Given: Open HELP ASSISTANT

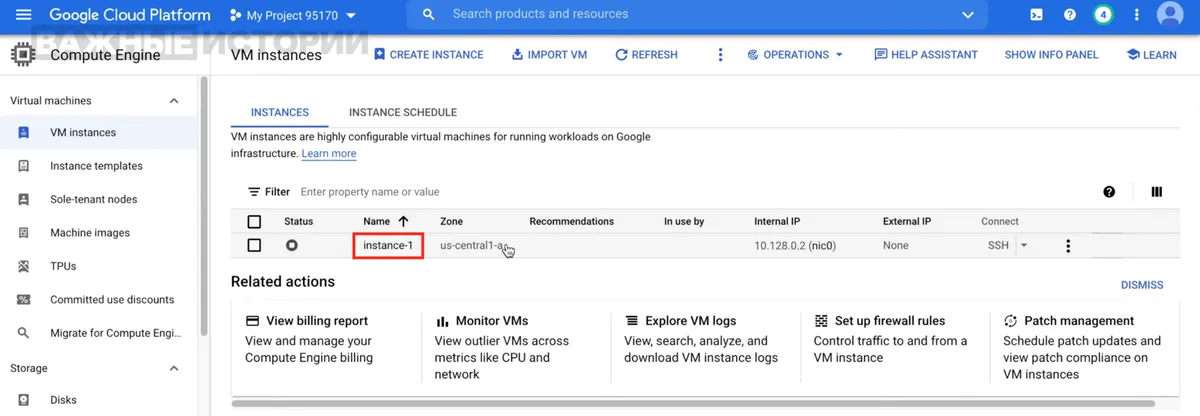Looking at the screenshot, I should pyautogui.click(x=926, y=55).
